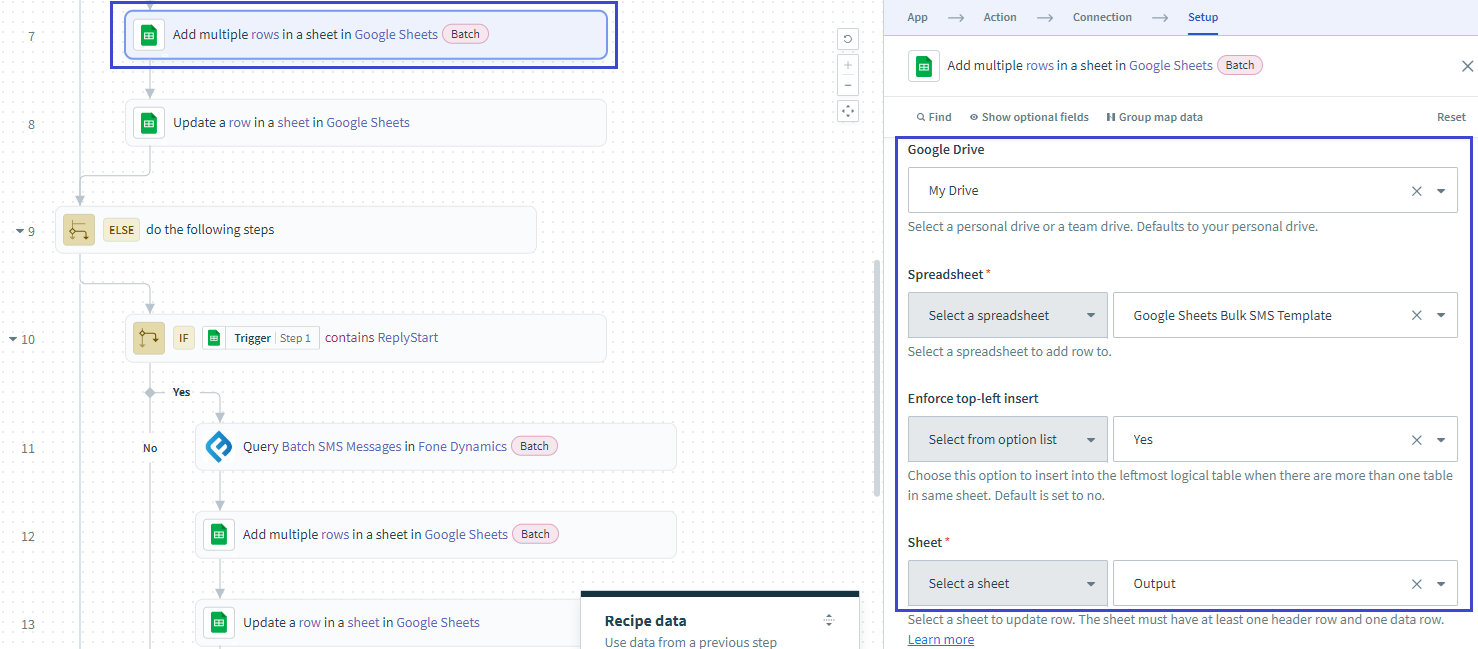The width and height of the screenshot is (1478, 649).
Task: Select step 7 Add multiple rows
Action: (x=366, y=34)
